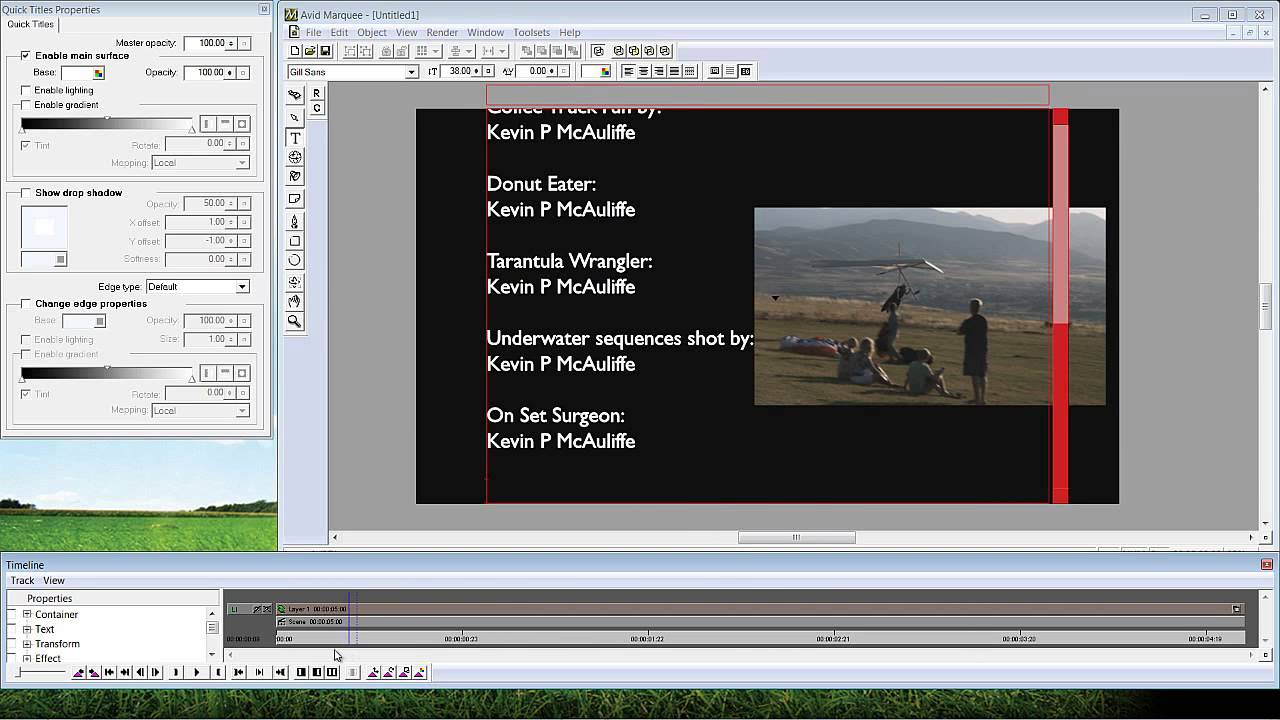The height and width of the screenshot is (720, 1280).
Task: Select the Hand pan tool
Action: [x=294, y=301]
